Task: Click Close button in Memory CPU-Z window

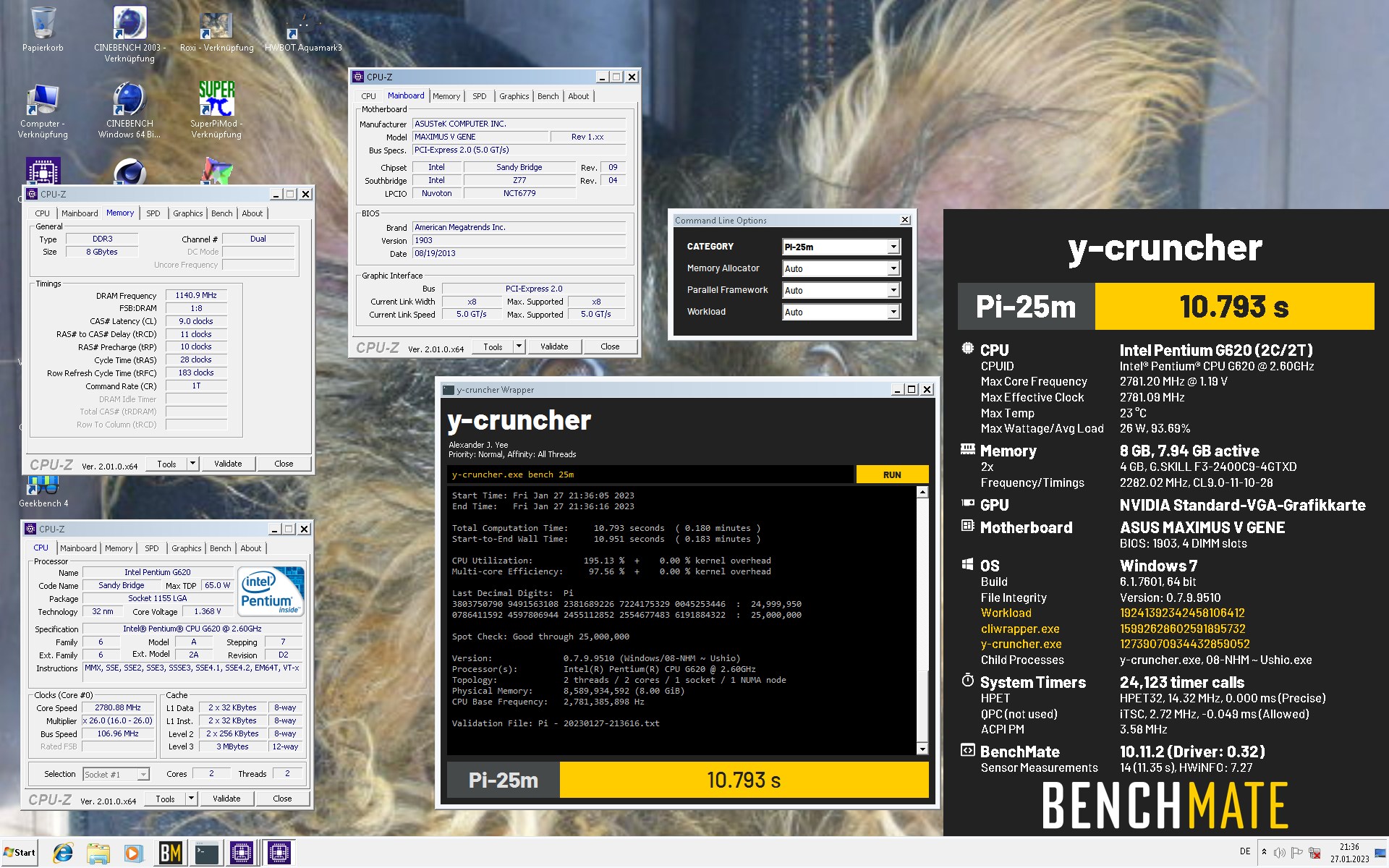Action: pyautogui.click(x=284, y=464)
